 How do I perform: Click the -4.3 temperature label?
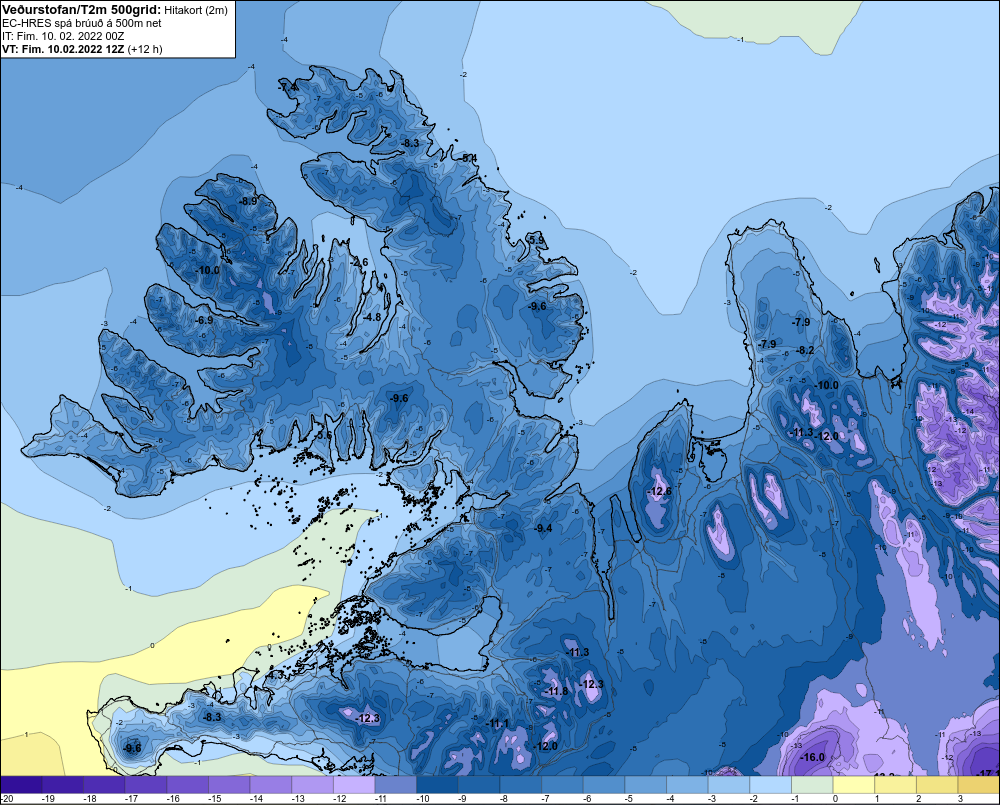point(276,675)
